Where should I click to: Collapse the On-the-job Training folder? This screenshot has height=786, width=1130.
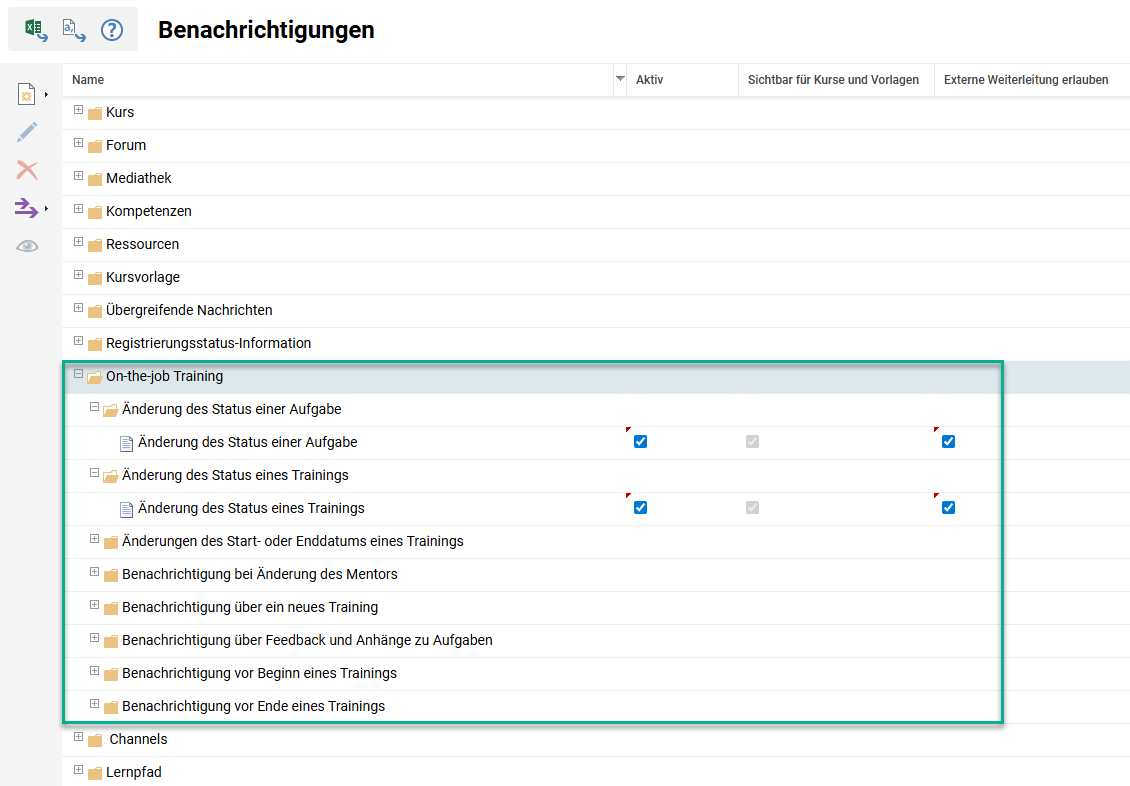point(78,376)
